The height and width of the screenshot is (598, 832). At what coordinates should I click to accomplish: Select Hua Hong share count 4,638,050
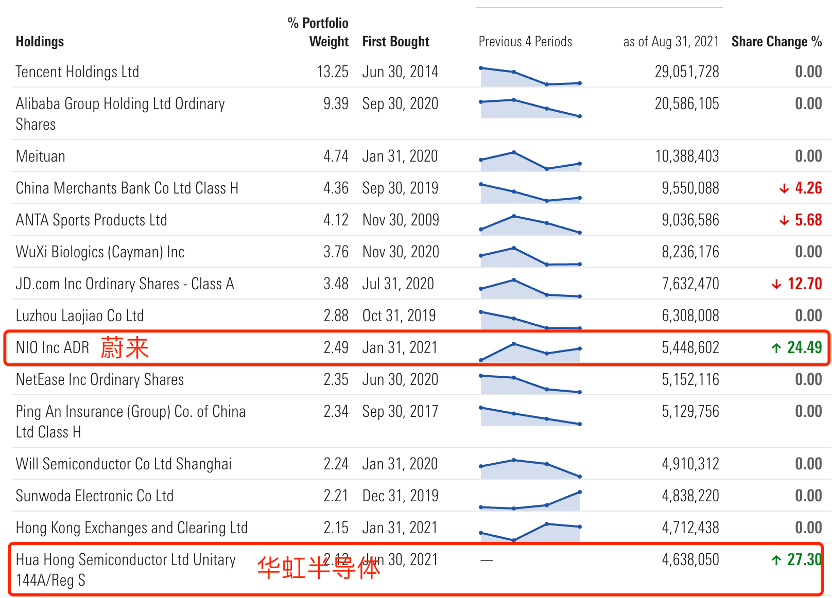pyautogui.click(x=690, y=559)
